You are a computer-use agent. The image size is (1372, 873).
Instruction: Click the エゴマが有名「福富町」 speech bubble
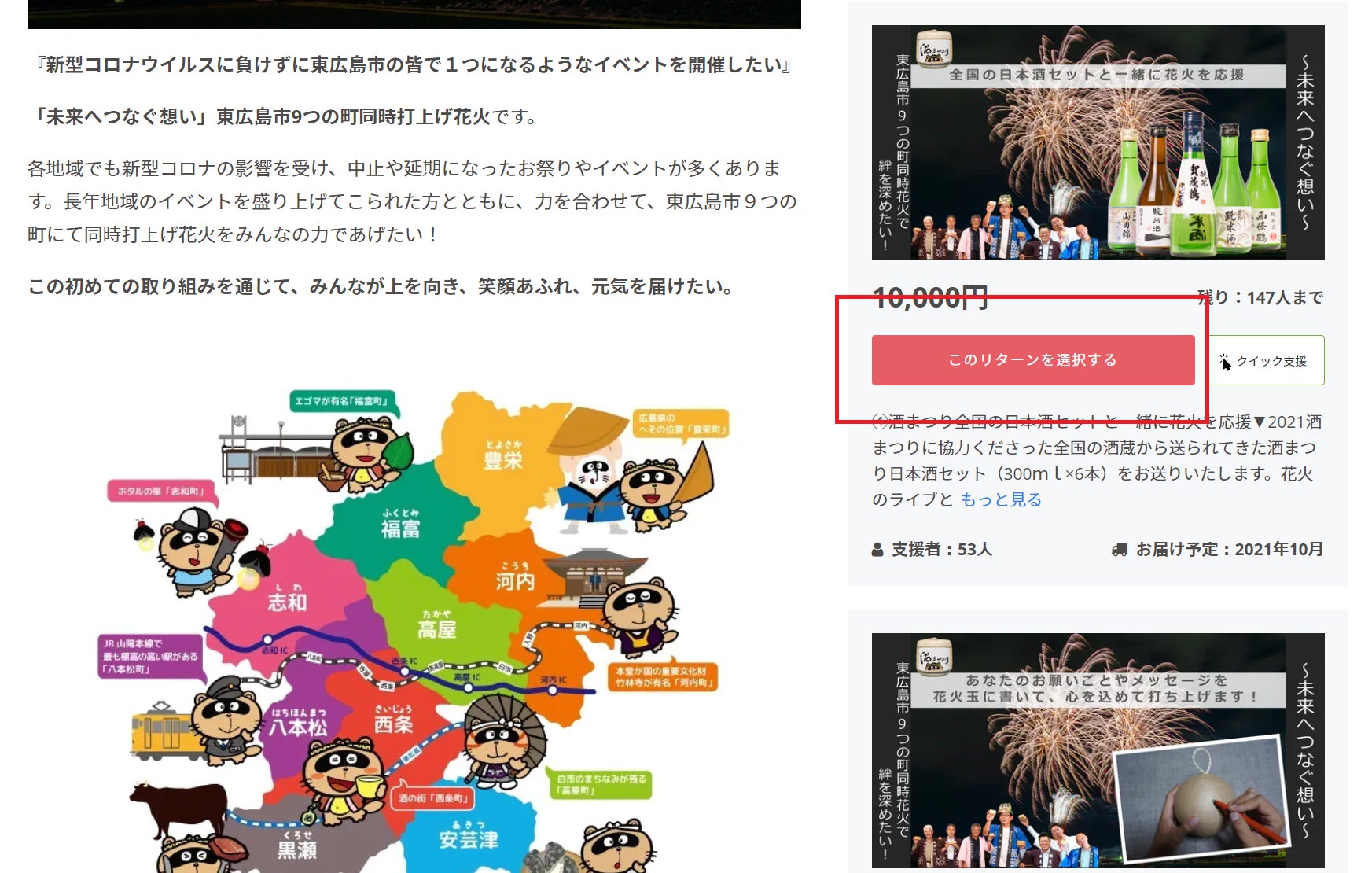tap(341, 402)
